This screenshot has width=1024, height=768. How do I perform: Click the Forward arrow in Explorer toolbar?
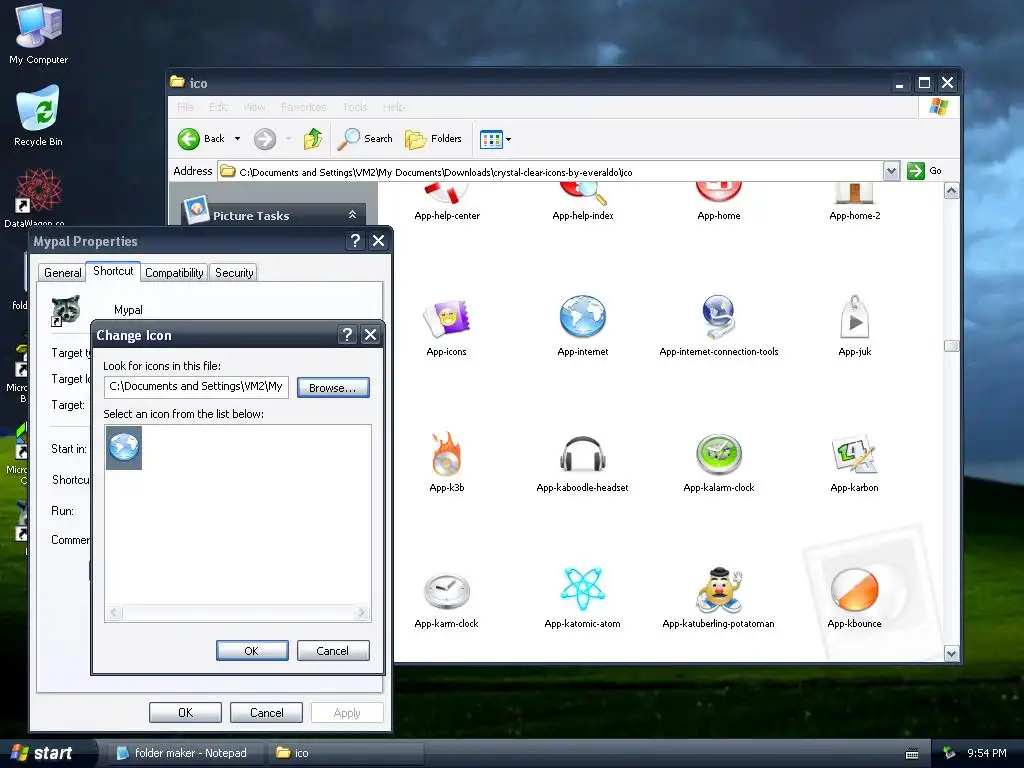pos(264,138)
